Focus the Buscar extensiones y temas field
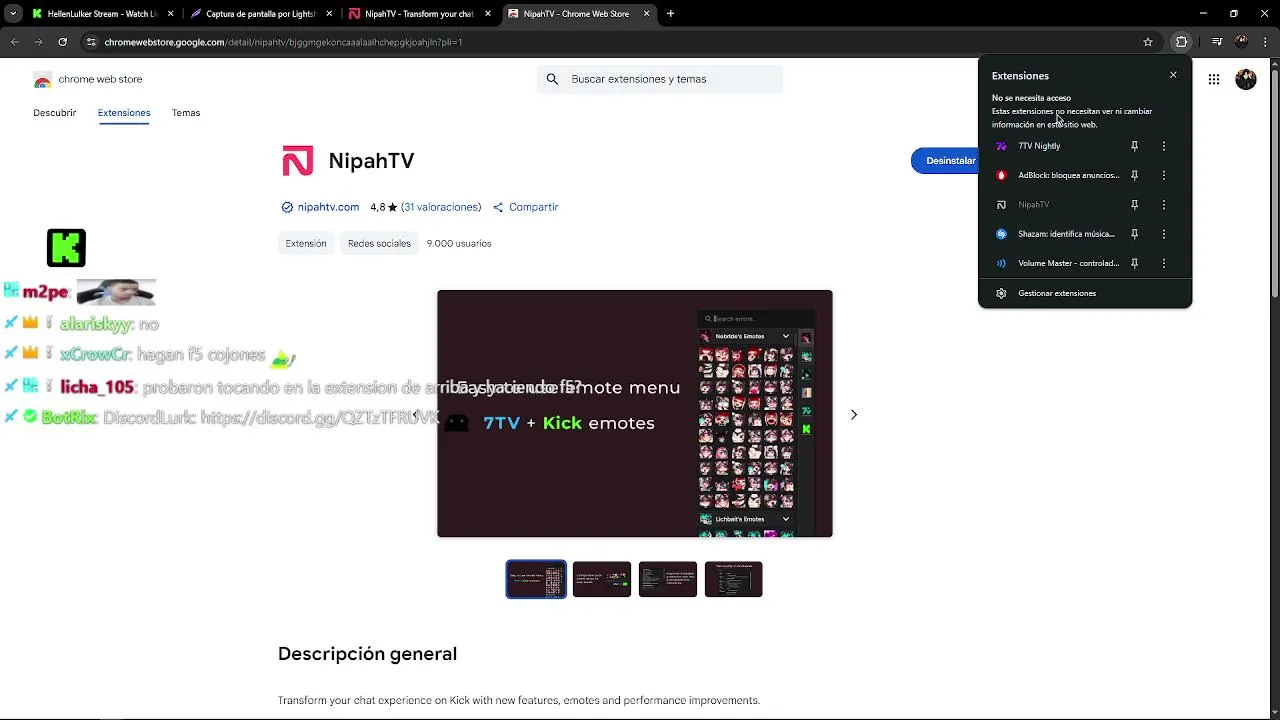This screenshot has height=720, width=1280. tap(660, 79)
